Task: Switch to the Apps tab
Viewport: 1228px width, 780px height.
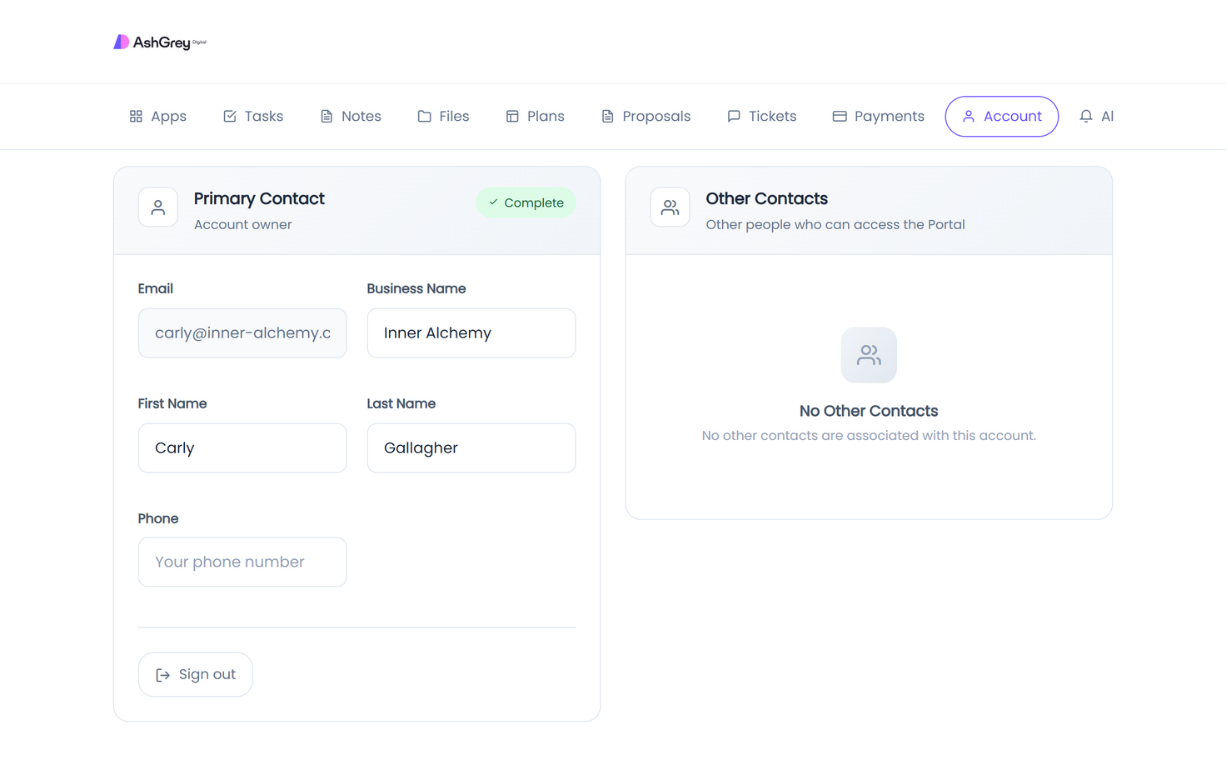Action: click(x=157, y=116)
